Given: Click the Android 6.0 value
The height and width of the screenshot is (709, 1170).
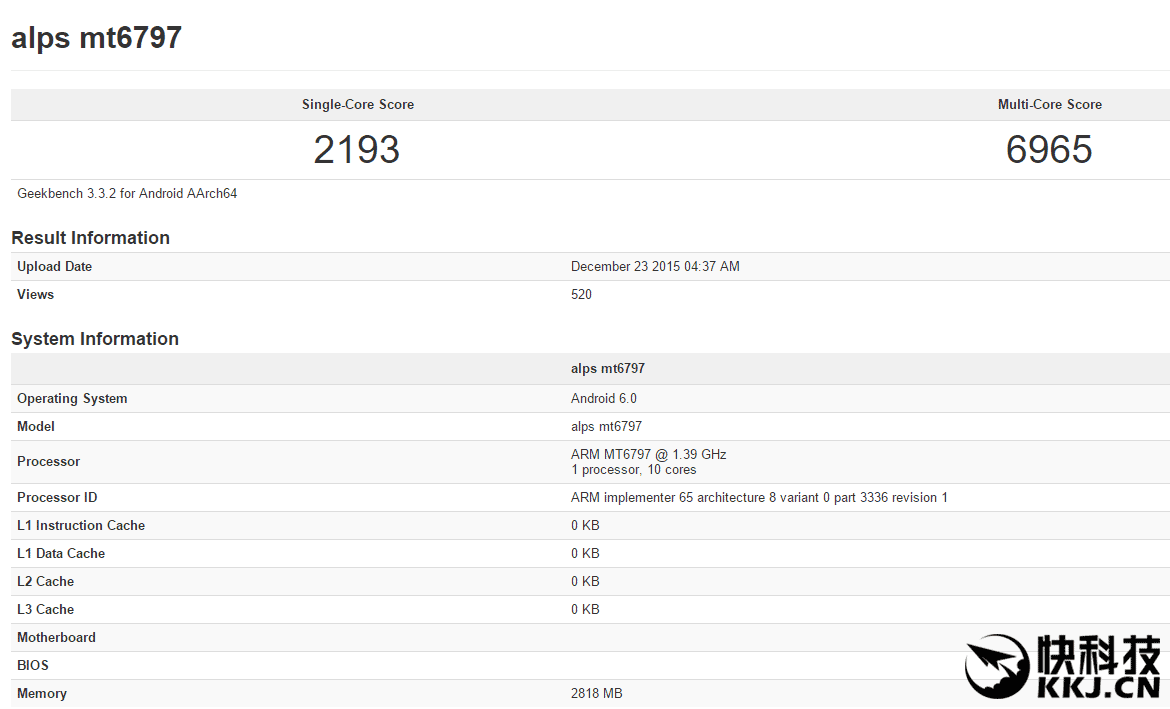Looking at the screenshot, I should pyautogui.click(x=603, y=399).
